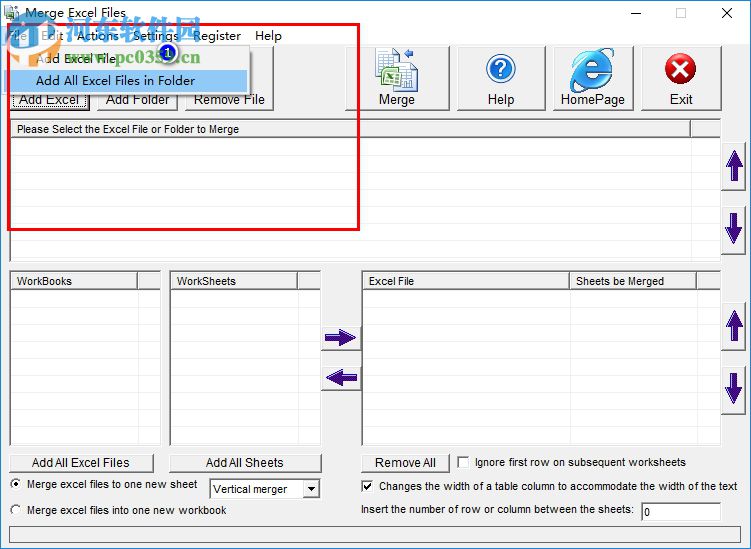Select Merge excel files to one new sheet
Viewport: 751px width, 549px height.
(16, 484)
